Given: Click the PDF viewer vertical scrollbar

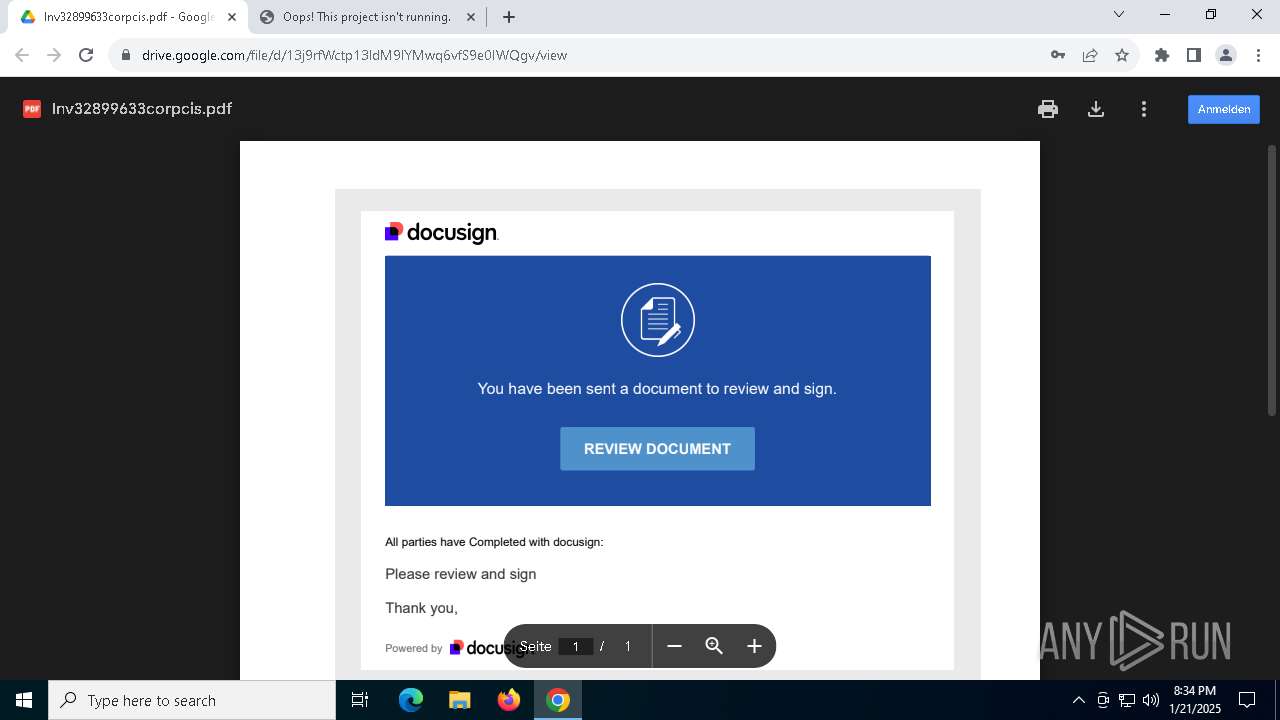Looking at the screenshot, I should (1272, 280).
